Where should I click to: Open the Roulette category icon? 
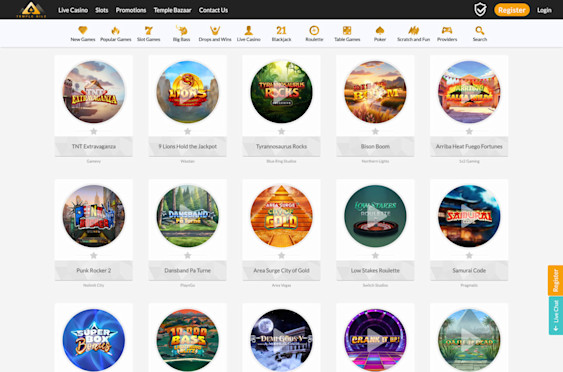point(314,31)
